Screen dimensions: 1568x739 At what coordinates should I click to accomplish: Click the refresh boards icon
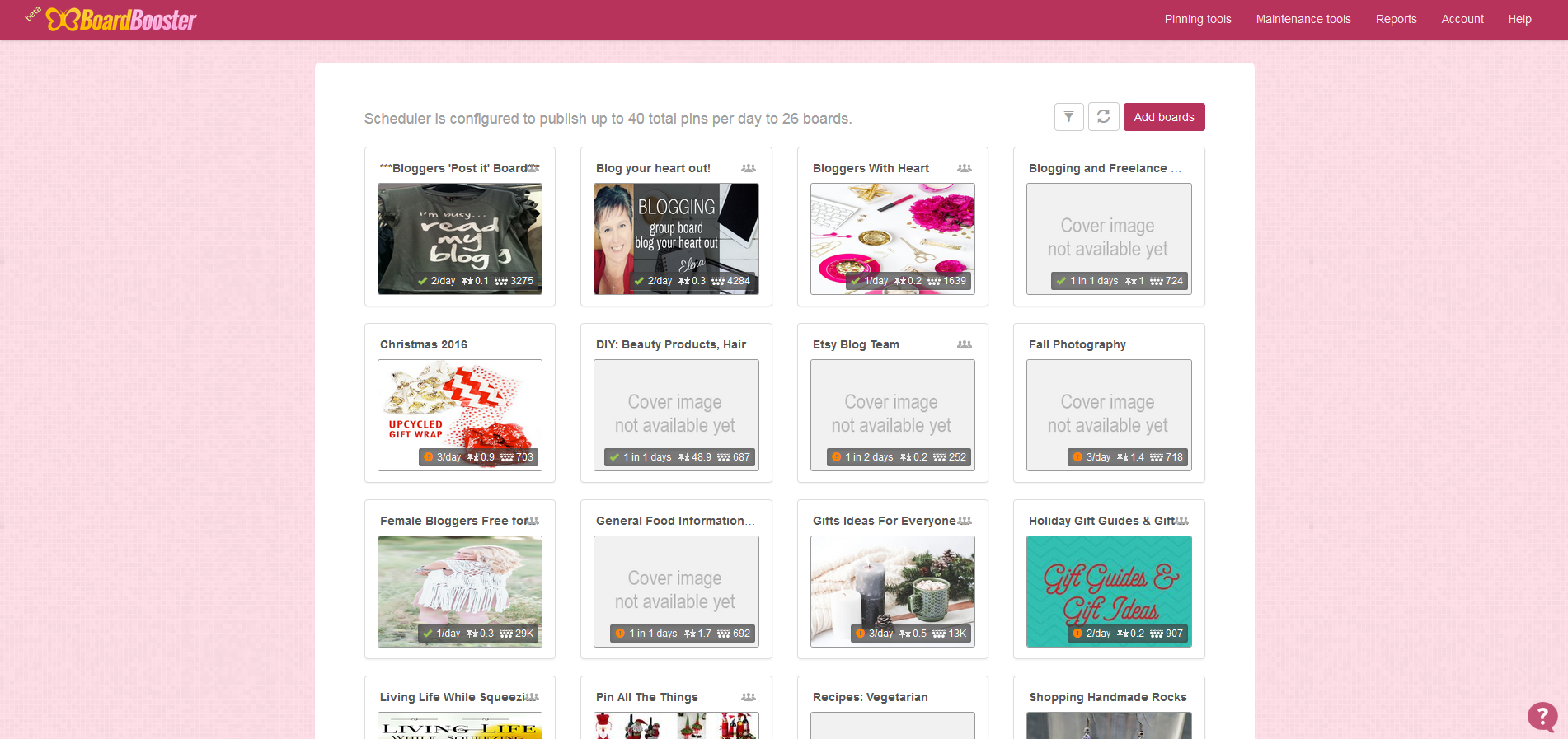1103,117
